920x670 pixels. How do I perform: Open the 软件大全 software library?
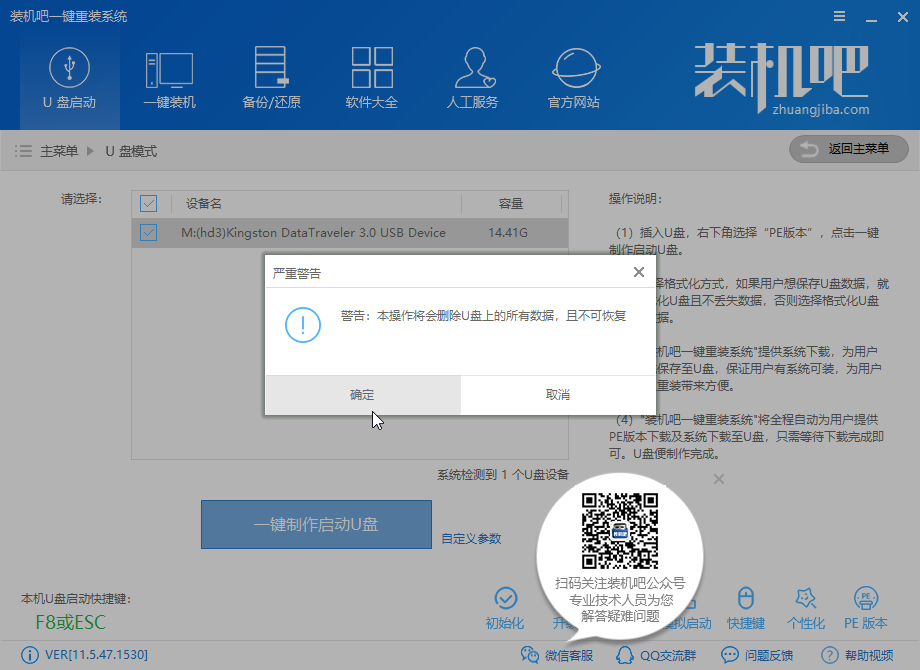pos(371,78)
